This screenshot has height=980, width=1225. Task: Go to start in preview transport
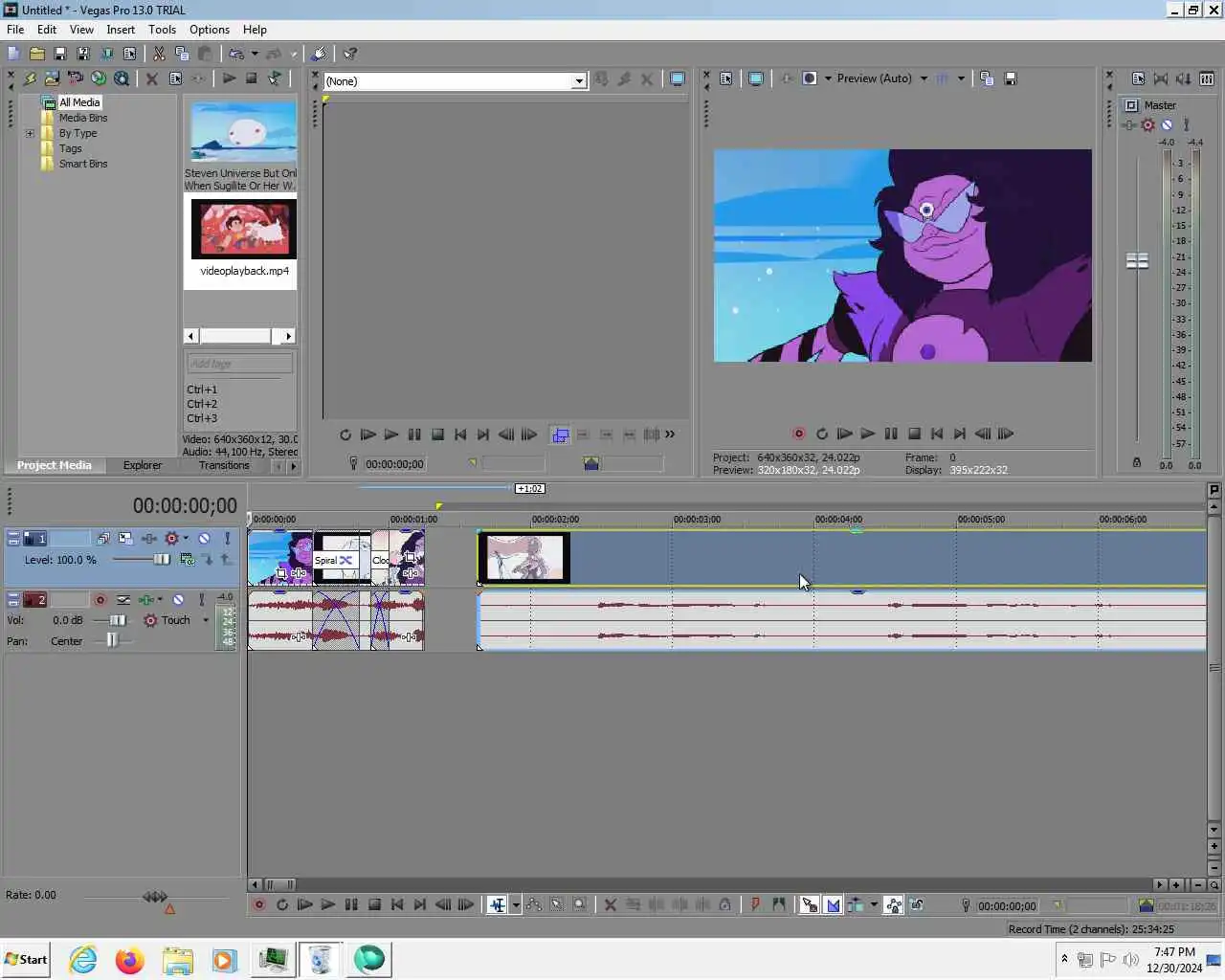point(937,434)
